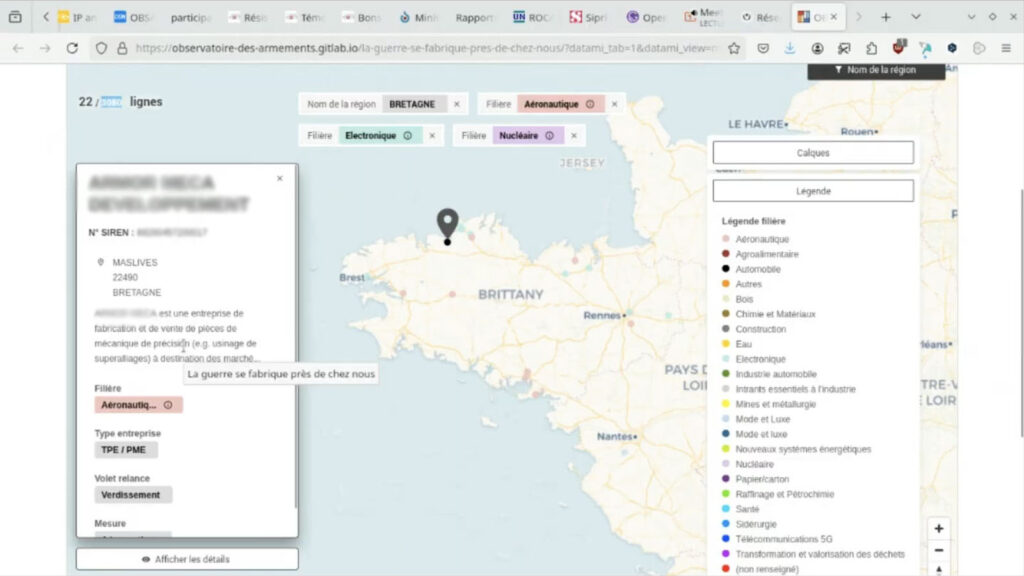The image size is (1024, 576).
Task: Switch to the ROC tab
Action: click(x=531, y=18)
